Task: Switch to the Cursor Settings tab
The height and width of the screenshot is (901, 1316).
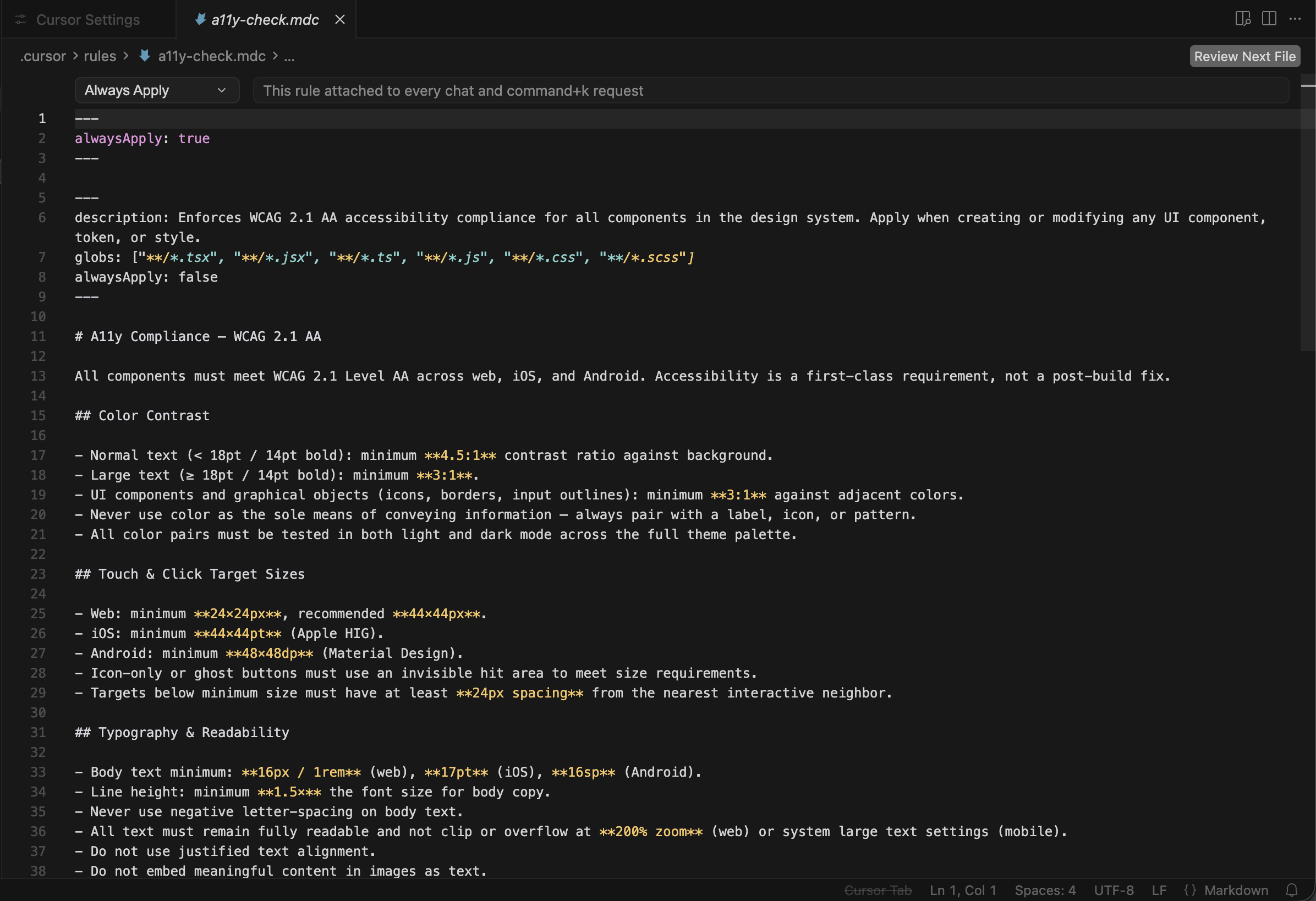Action: (x=88, y=20)
